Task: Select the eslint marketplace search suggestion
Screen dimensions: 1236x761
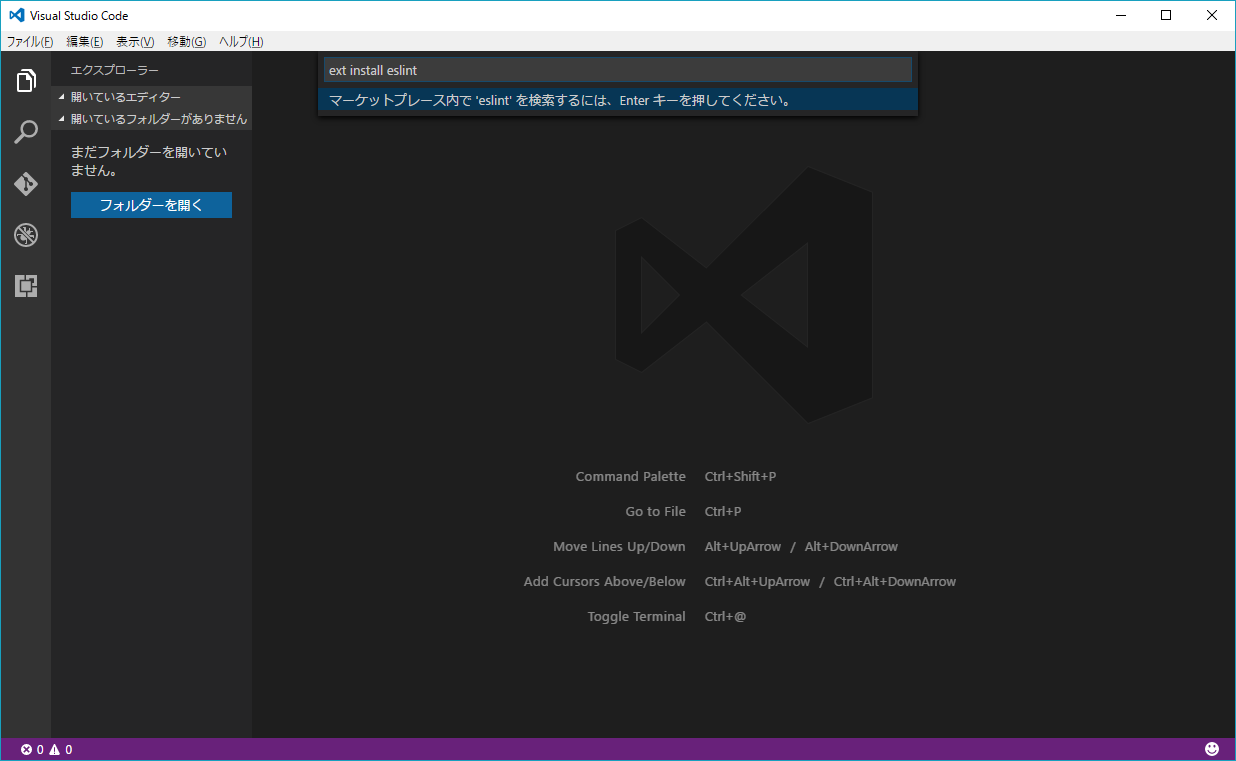Action: pyautogui.click(x=617, y=100)
